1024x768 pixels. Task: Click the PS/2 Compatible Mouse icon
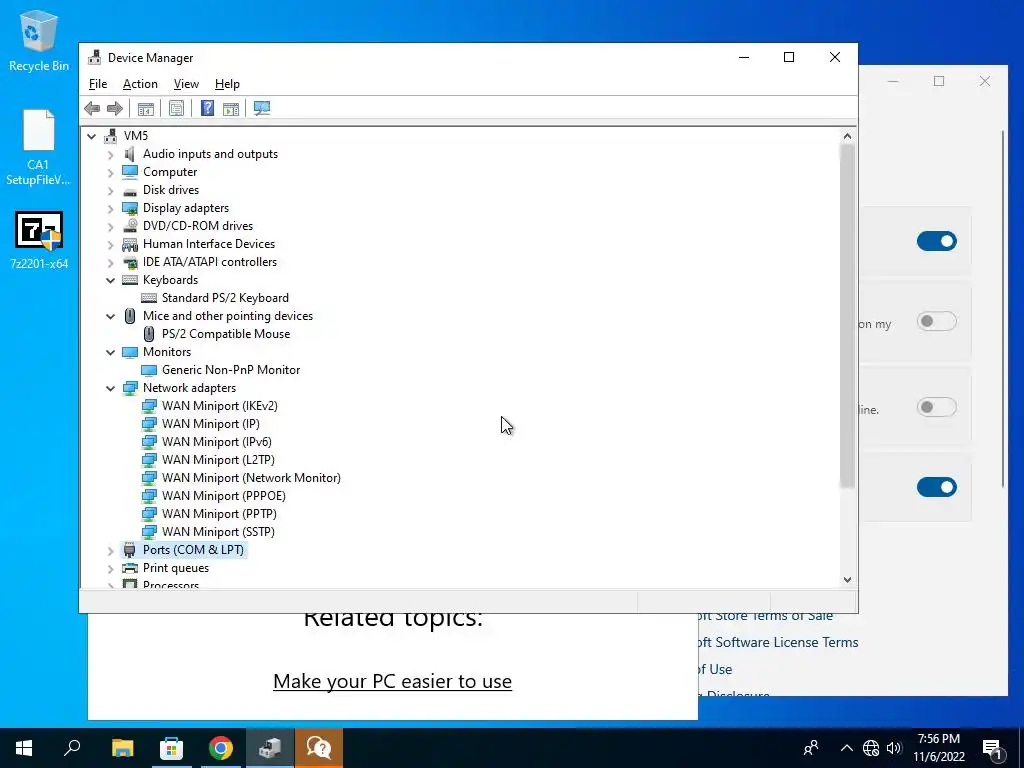(x=149, y=334)
